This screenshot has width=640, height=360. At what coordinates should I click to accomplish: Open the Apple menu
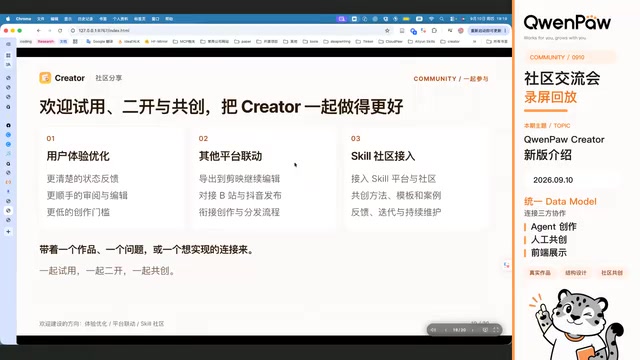[8, 19]
